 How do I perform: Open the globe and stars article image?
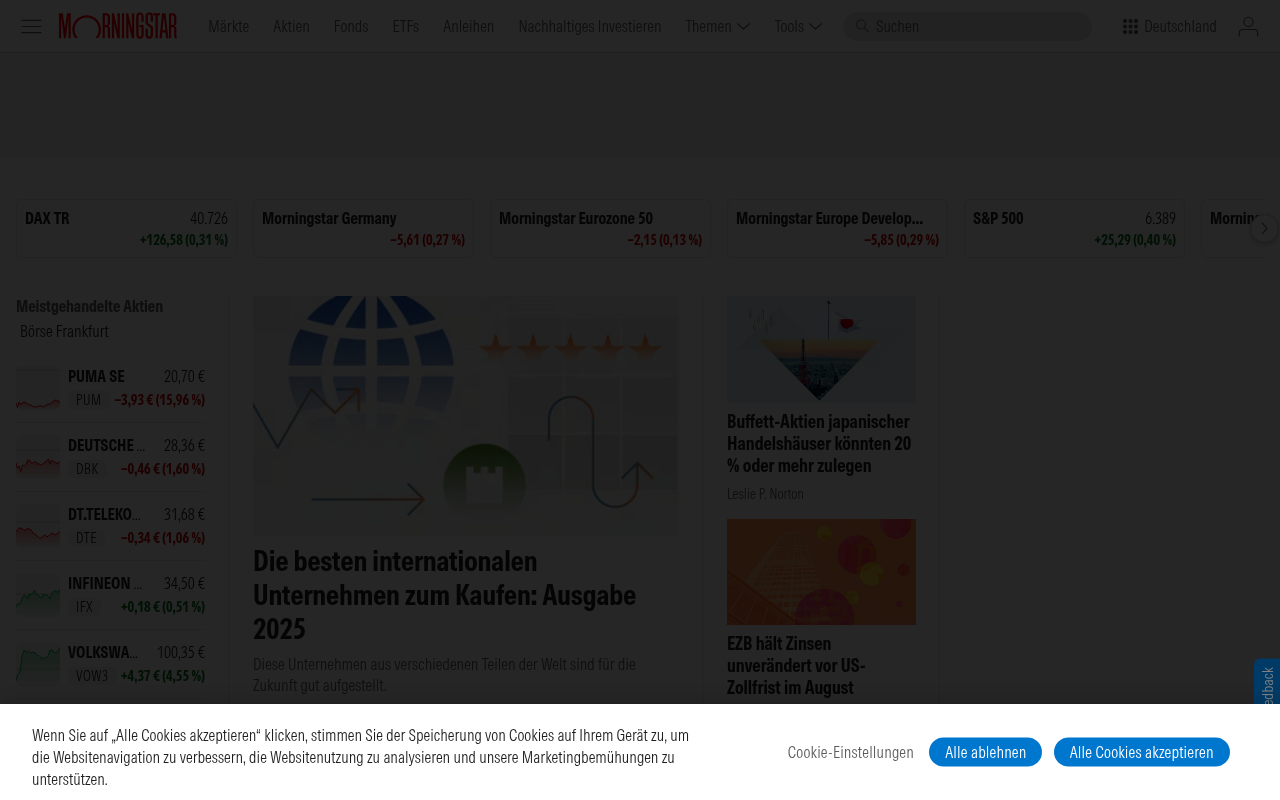(x=466, y=415)
